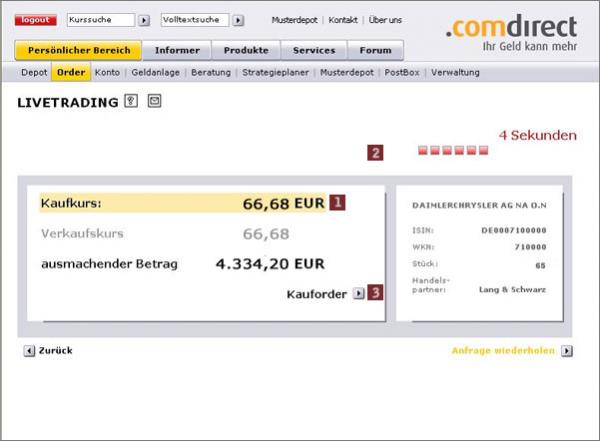The height and width of the screenshot is (441, 600).
Task: Click the back arrow icon beside Zurück
Action: point(28,351)
